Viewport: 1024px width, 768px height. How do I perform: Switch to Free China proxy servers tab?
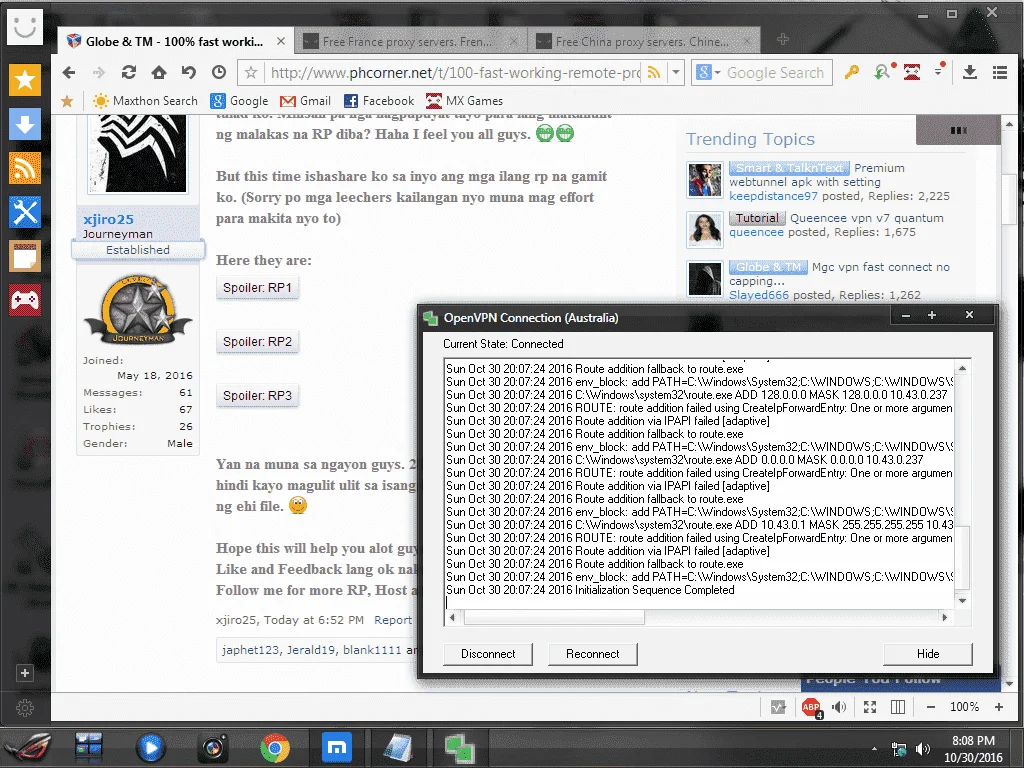642,41
